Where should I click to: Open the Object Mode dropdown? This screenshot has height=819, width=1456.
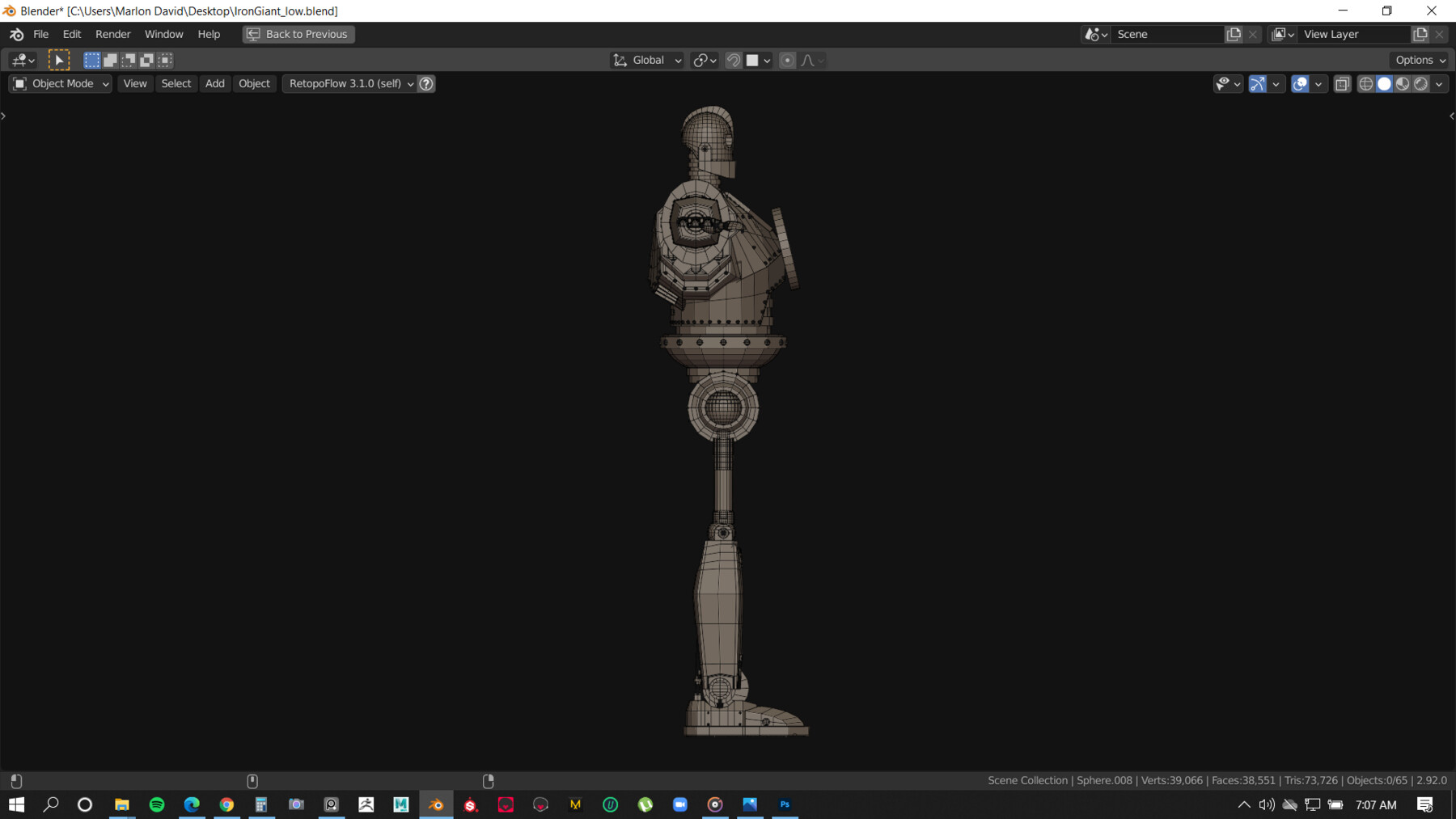pos(61,83)
